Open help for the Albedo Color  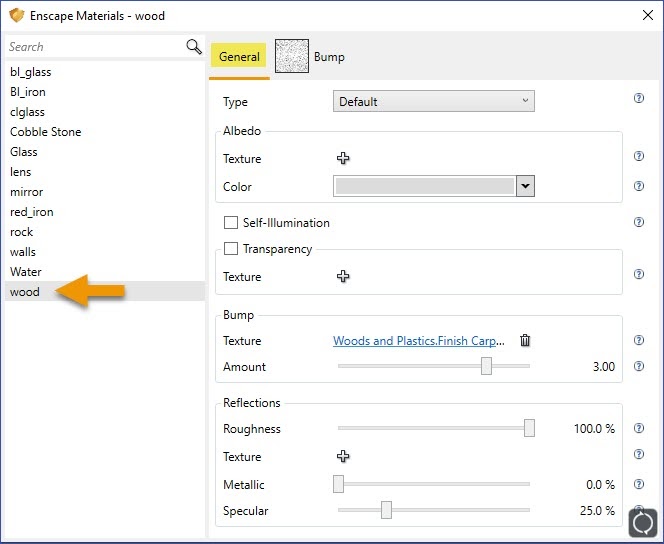click(639, 186)
